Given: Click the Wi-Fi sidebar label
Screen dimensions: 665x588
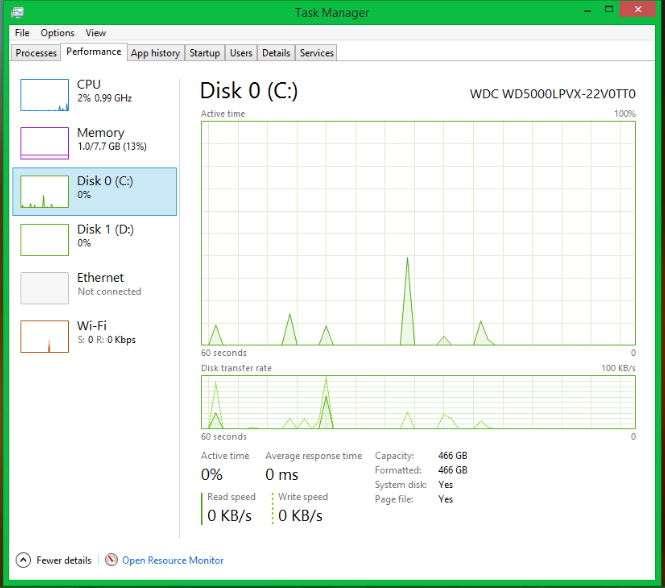Looking at the screenshot, I should (x=92, y=326).
